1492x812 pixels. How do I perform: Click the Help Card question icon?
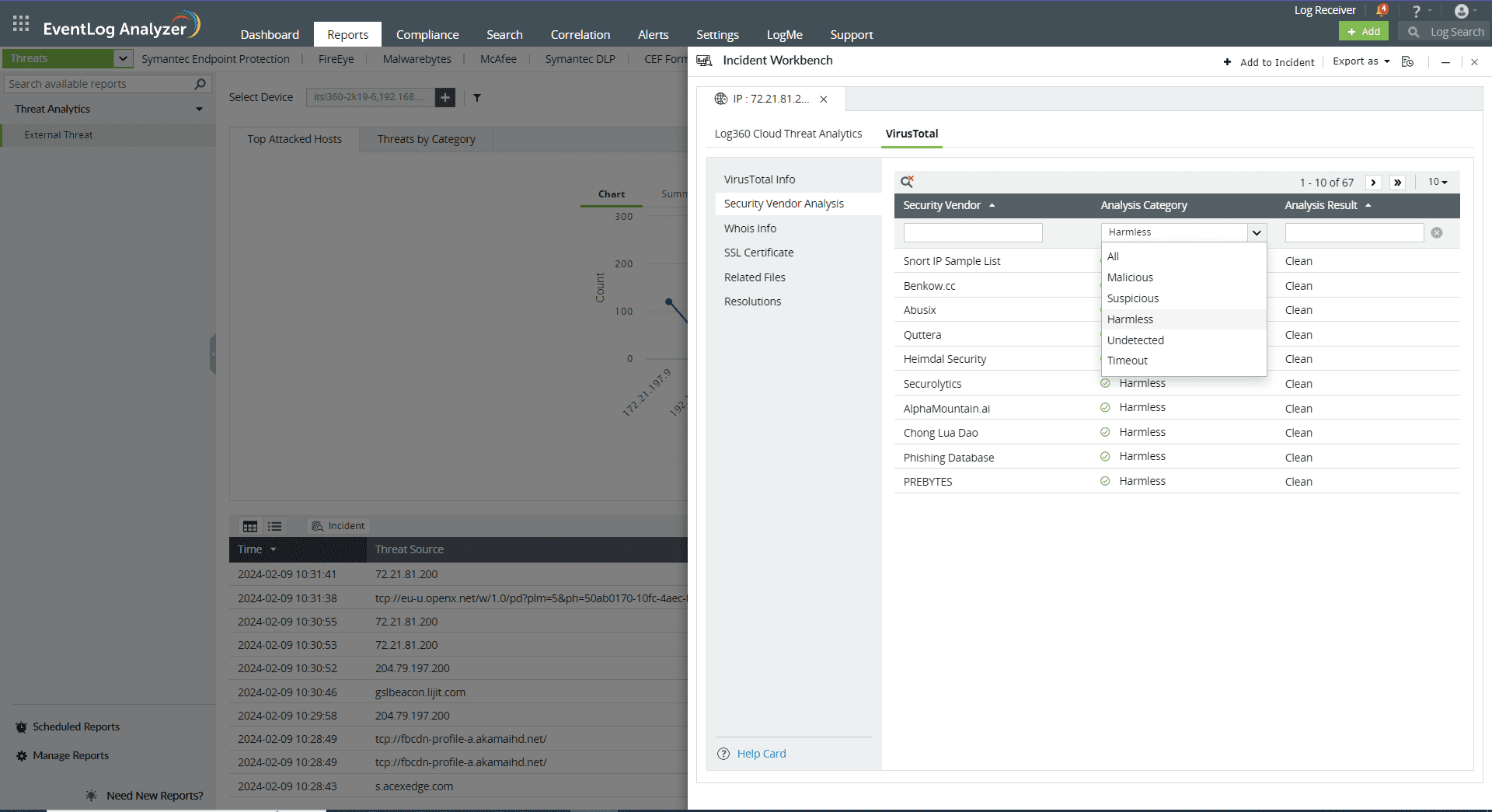723,754
